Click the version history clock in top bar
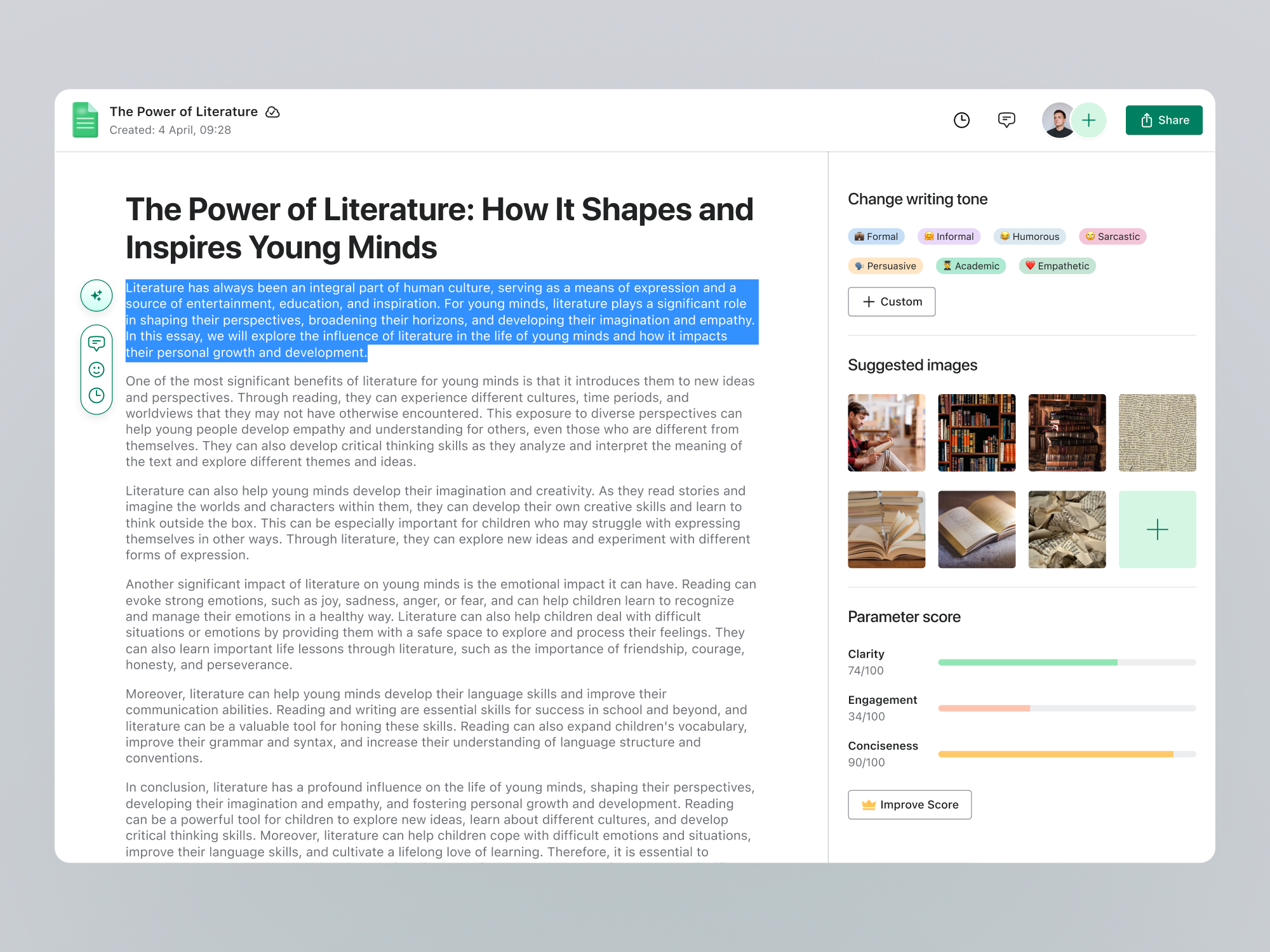This screenshot has width=1270, height=952. tap(961, 120)
